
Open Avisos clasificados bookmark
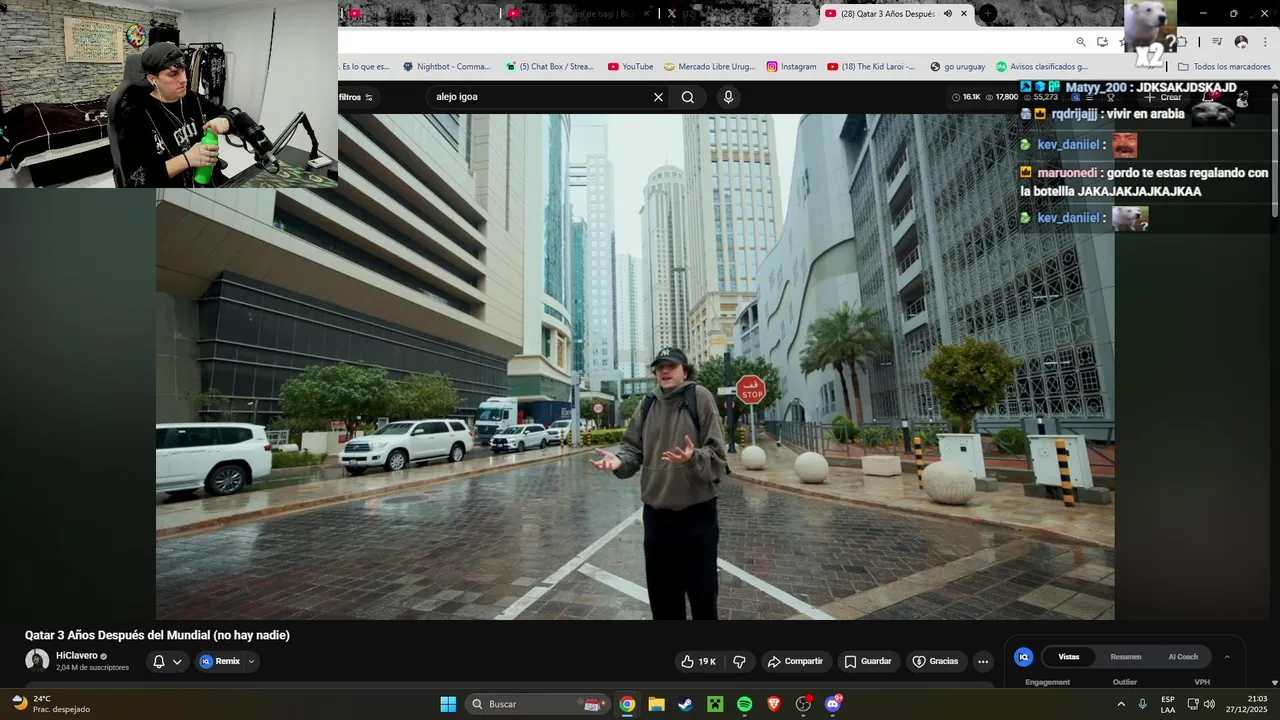(1042, 67)
